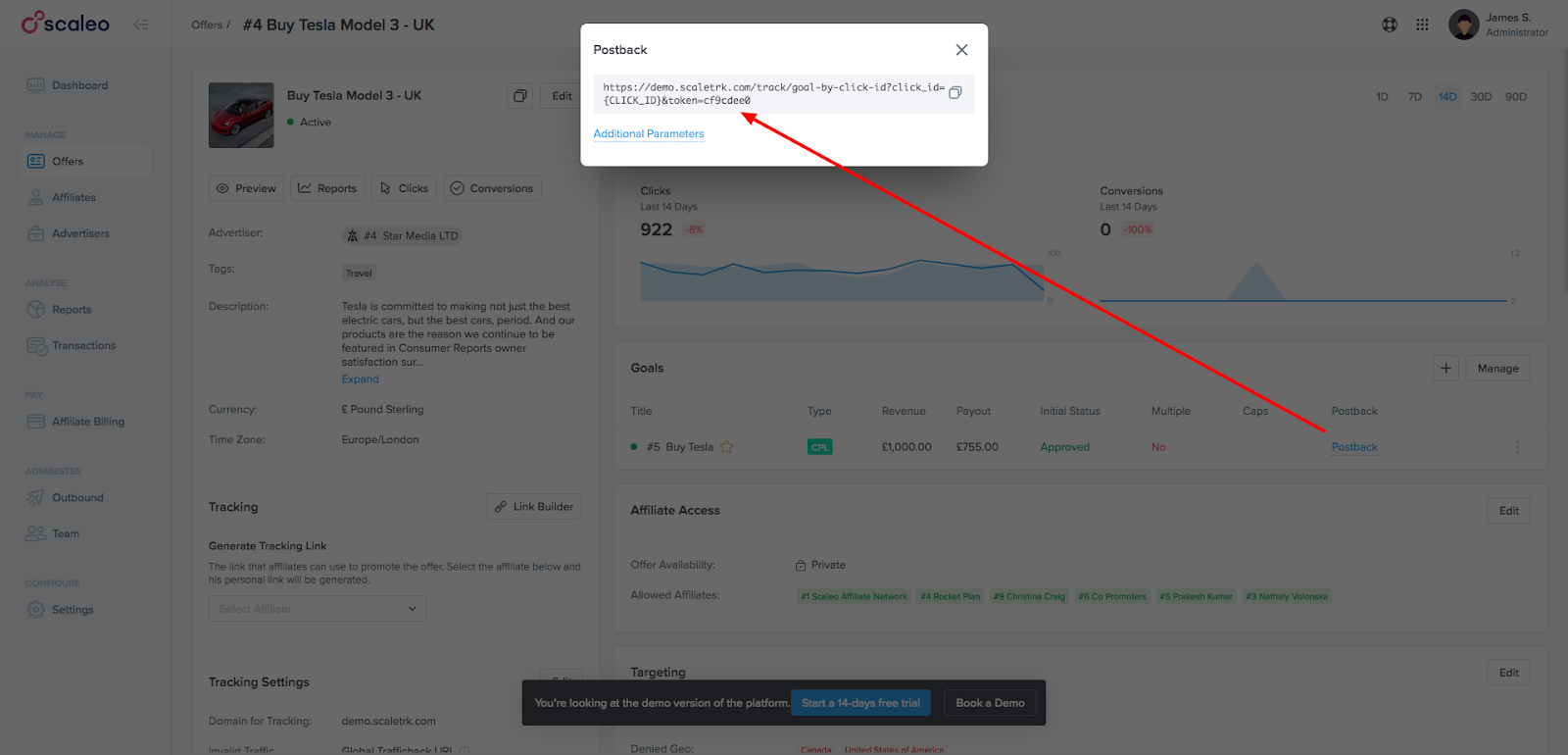Image resolution: width=1568 pixels, height=755 pixels.
Task: Click #1 Scaleo Affiliate Network tag
Action: click(x=854, y=596)
